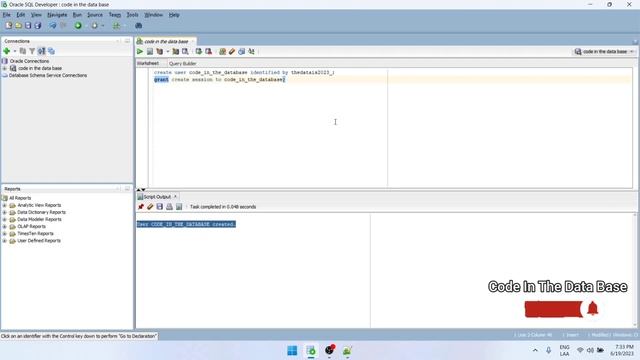Click the 'create user' line in SQL editor
The width and height of the screenshot is (640, 360).
pos(244,72)
